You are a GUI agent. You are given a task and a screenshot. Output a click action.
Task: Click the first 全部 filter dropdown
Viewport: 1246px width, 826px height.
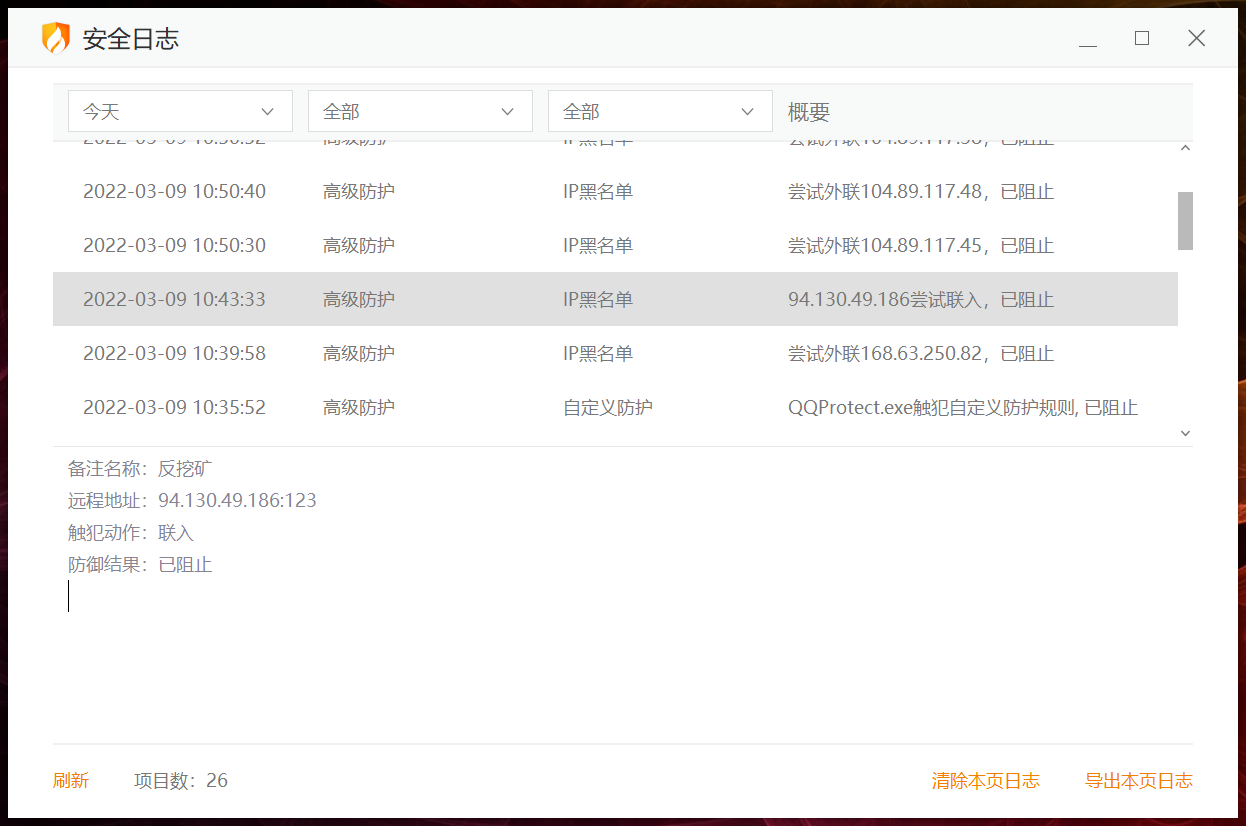pyautogui.click(x=420, y=111)
